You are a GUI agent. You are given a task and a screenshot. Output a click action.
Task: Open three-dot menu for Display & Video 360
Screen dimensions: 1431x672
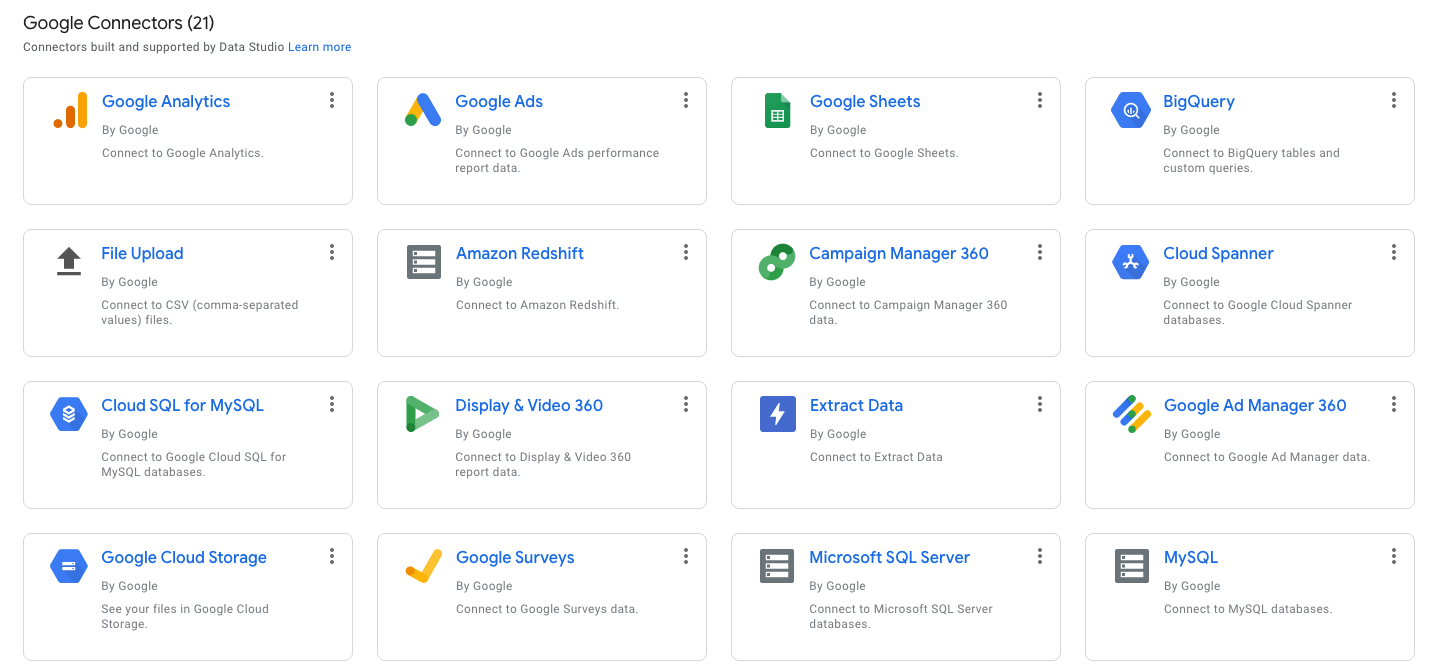pyautogui.click(x=686, y=404)
